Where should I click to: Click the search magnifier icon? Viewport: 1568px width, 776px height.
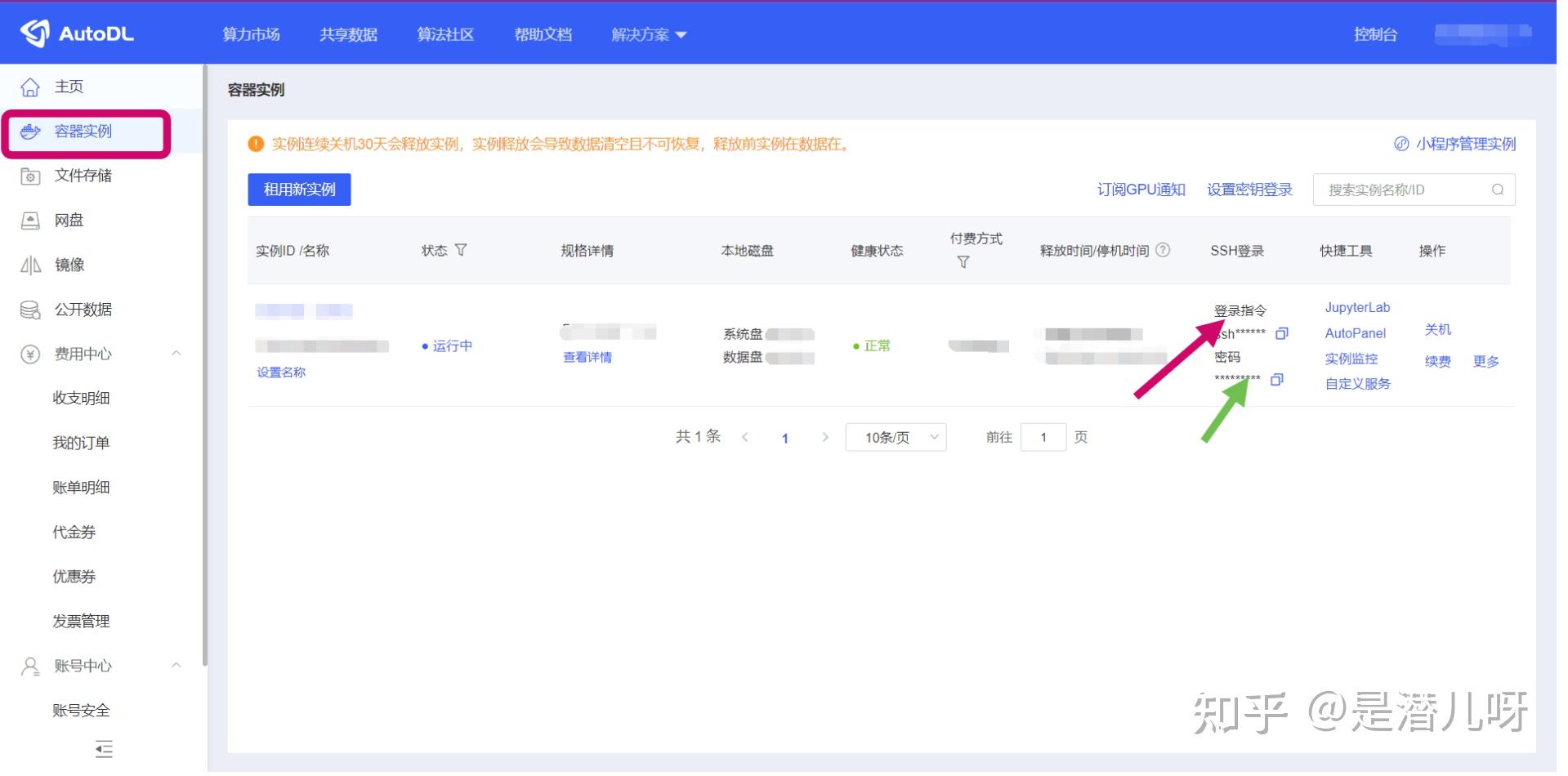click(1498, 189)
